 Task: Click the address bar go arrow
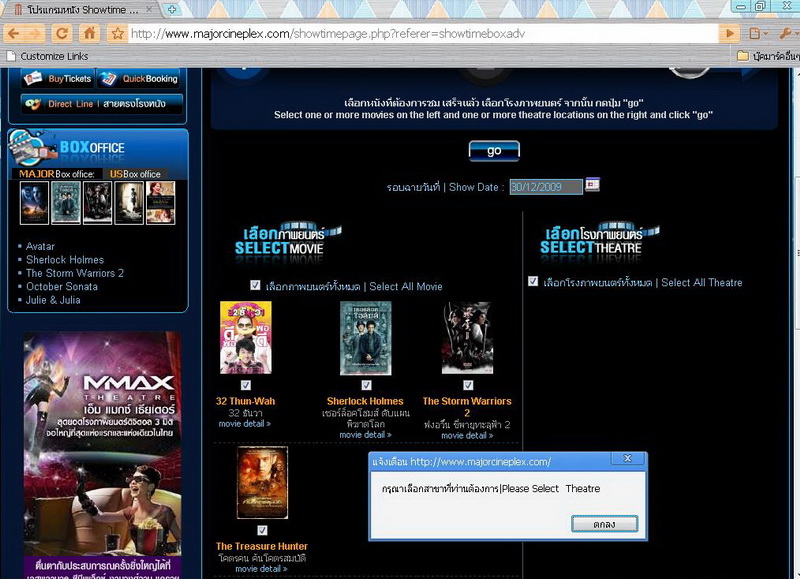pyautogui.click(x=730, y=34)
